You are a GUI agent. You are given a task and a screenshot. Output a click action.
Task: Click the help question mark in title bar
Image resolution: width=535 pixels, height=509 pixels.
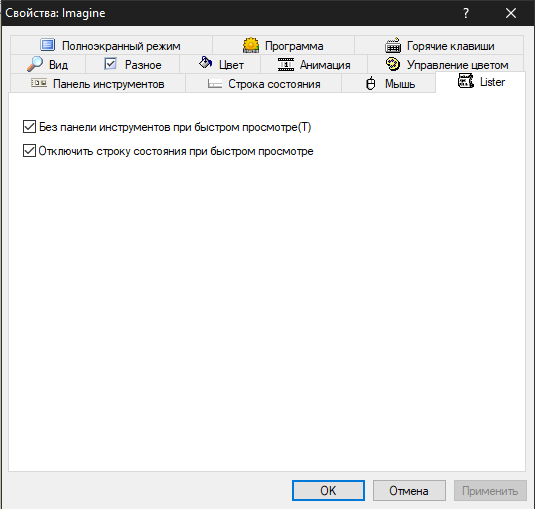[466, 13]
